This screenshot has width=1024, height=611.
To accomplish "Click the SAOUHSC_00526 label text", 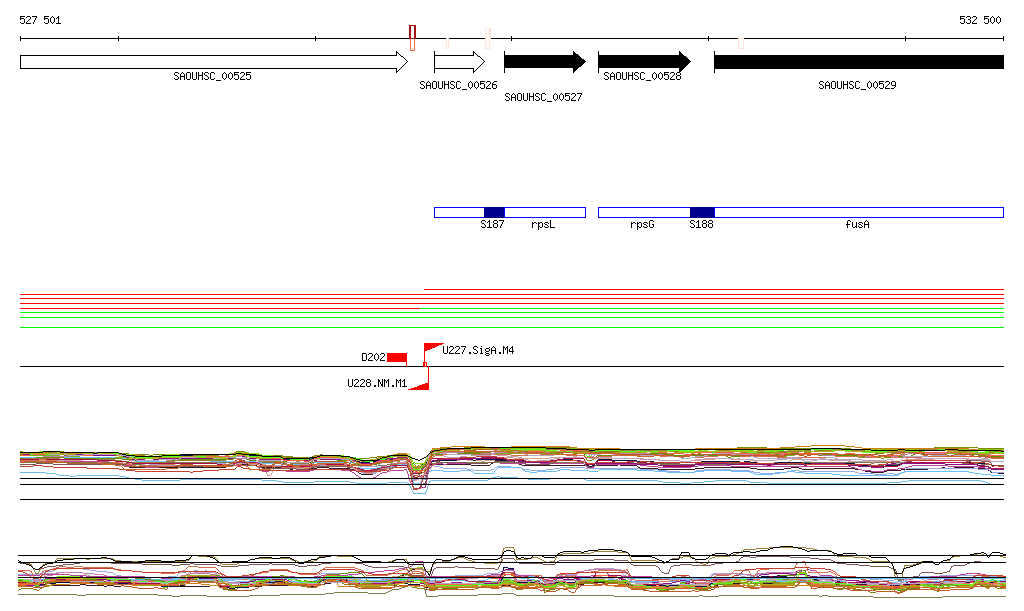I will (x=458, y=86).
